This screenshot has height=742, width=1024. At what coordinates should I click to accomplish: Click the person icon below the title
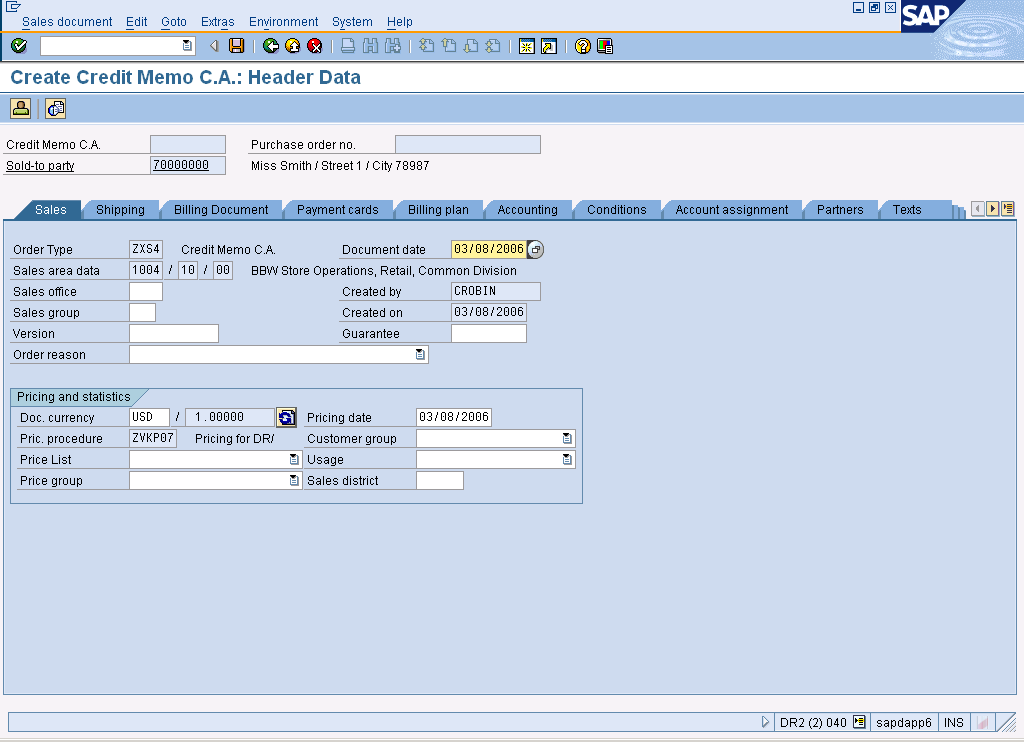[20, 108]
